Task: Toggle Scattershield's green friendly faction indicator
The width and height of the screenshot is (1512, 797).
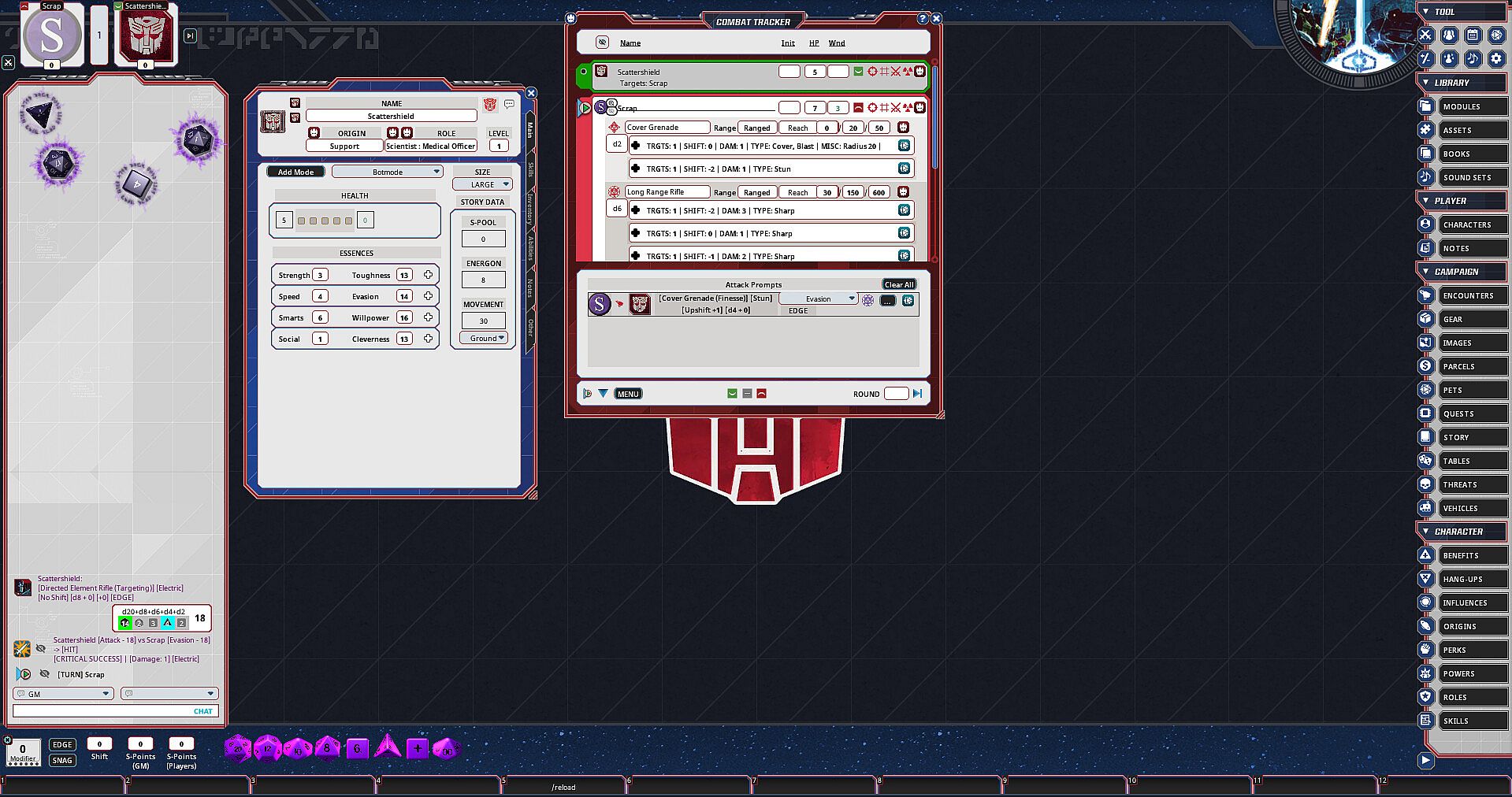Action: click(x=858, y=72)
